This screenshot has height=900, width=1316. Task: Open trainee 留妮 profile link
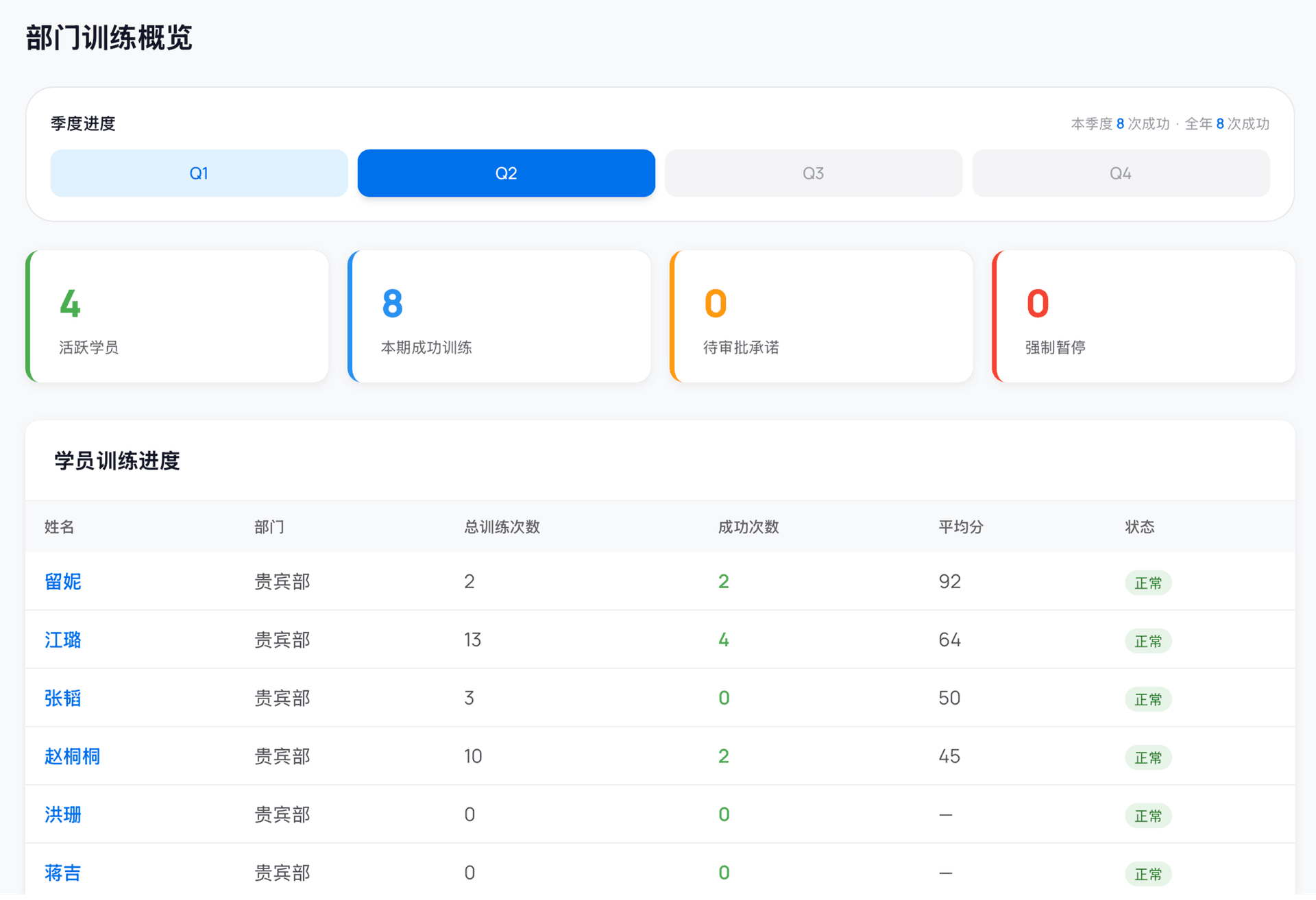(63, 582)
